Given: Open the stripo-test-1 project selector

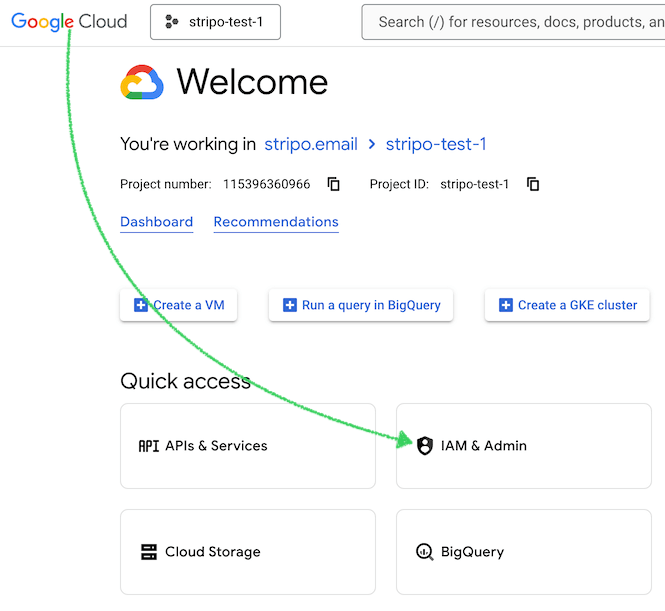Looking at the screenshot, I should coord(215,22).
